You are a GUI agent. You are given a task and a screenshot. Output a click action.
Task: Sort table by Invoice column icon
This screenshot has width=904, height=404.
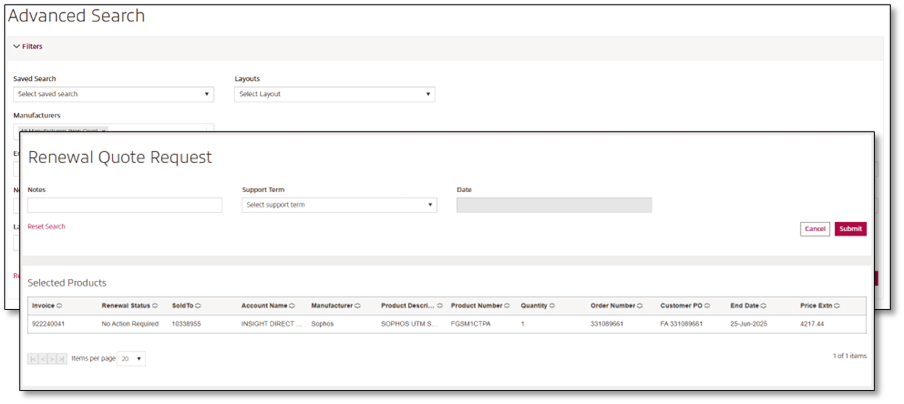point(59,306)
